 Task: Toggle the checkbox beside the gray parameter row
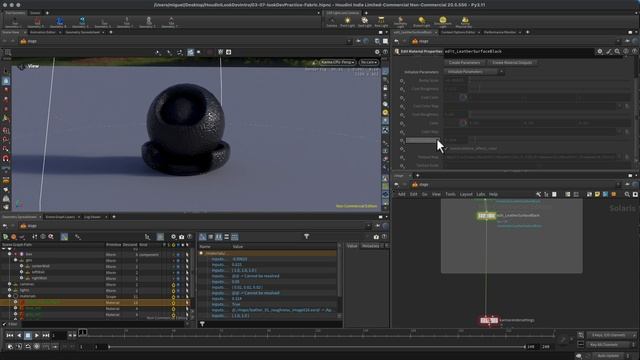pos(446,149)
